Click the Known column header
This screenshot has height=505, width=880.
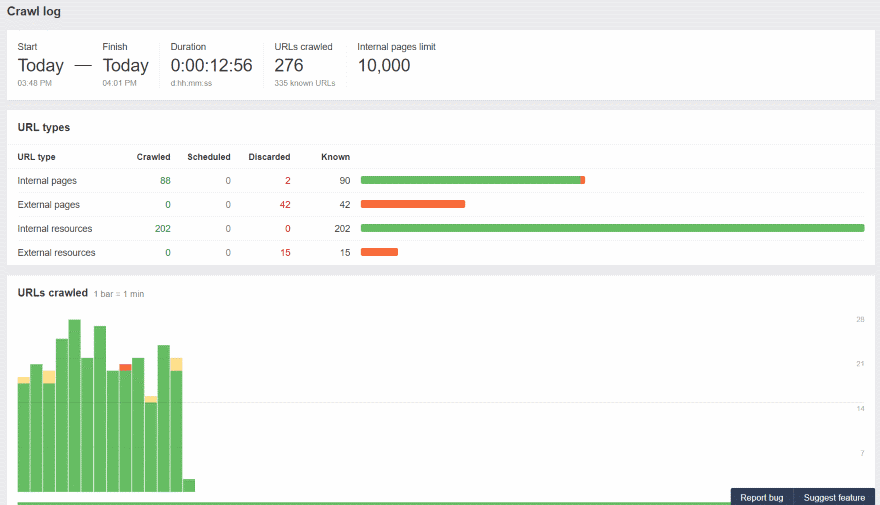pyautogui.click(x=335, y=157)
